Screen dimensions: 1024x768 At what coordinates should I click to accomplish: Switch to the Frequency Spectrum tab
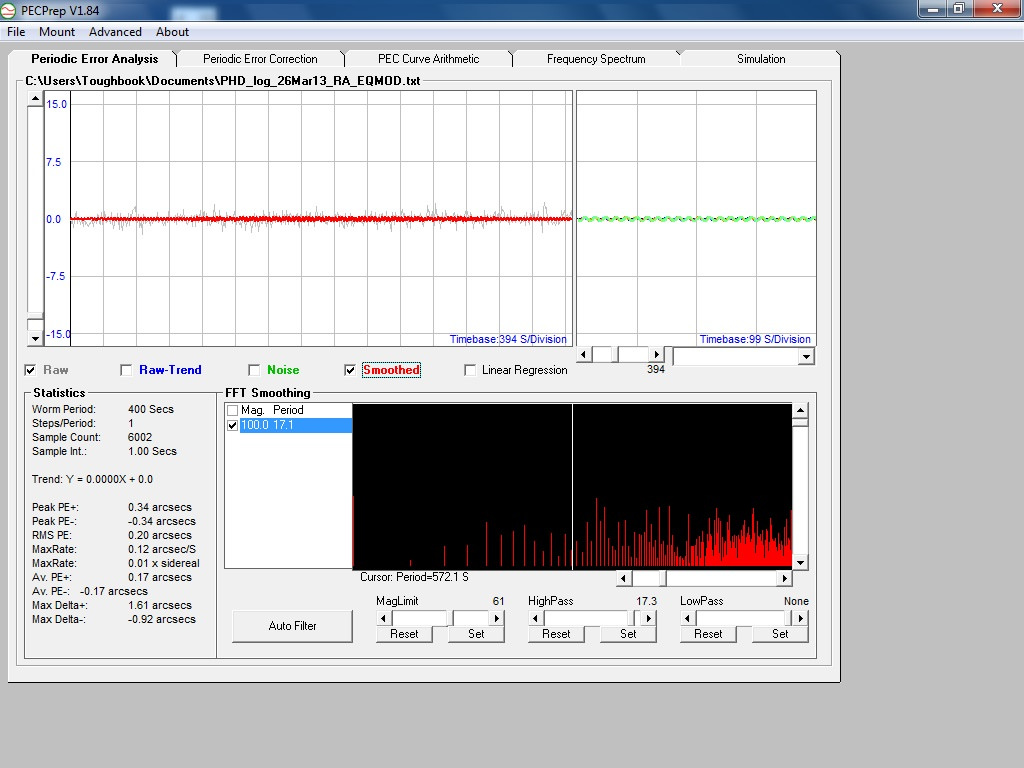(x=597, y=58)
